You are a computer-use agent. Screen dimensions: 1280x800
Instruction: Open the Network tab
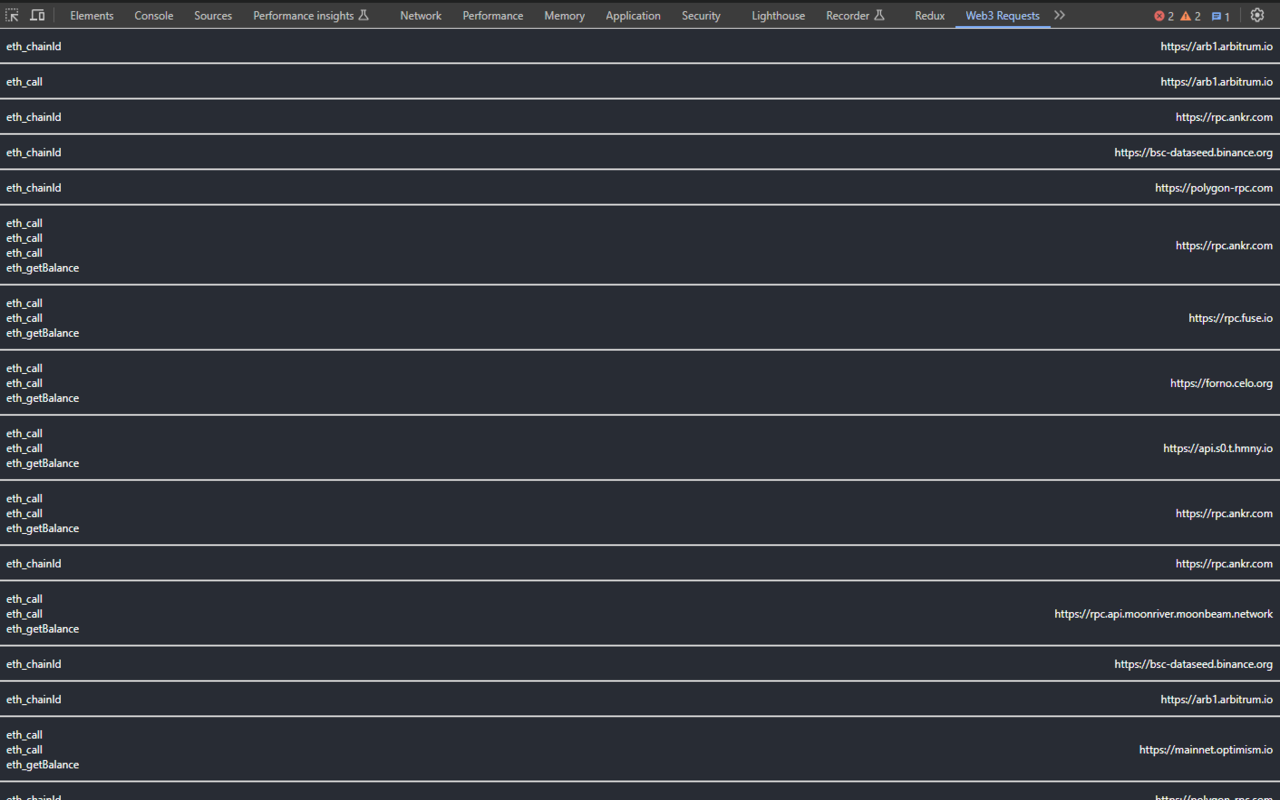420,15
